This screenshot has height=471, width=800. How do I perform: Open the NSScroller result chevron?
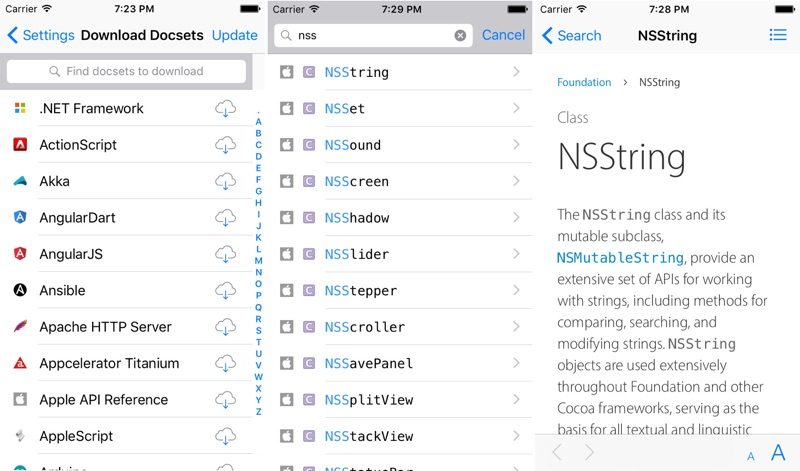516,327
